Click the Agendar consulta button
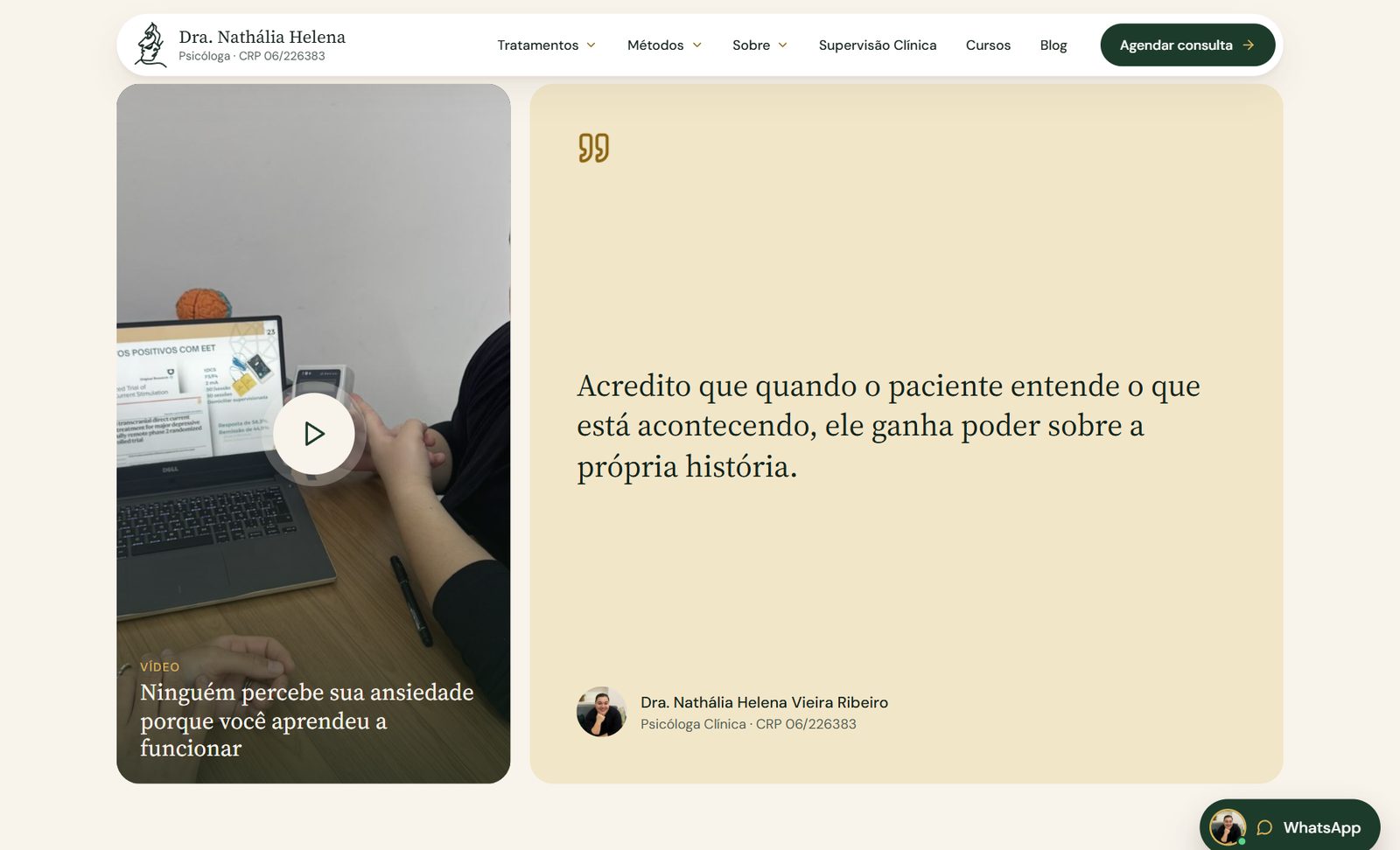The height and width of the screenshot is (850, 1400). pyautogui.click(x=1187, y=45)
